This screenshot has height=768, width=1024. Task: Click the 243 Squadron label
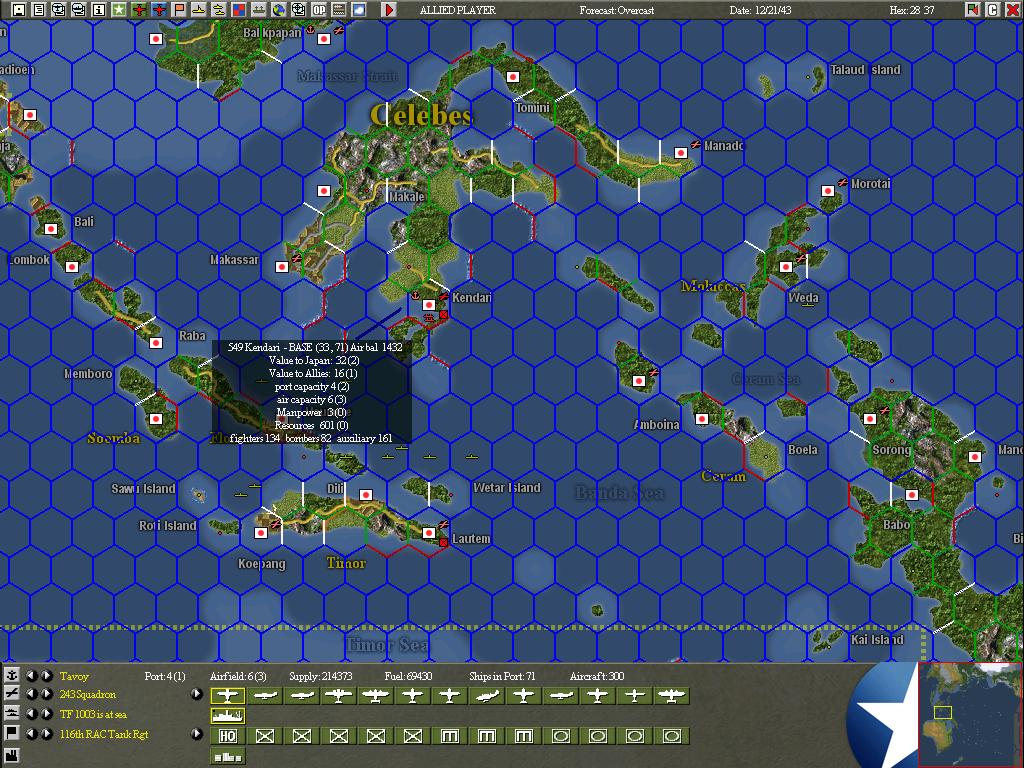tap(88, 694)
